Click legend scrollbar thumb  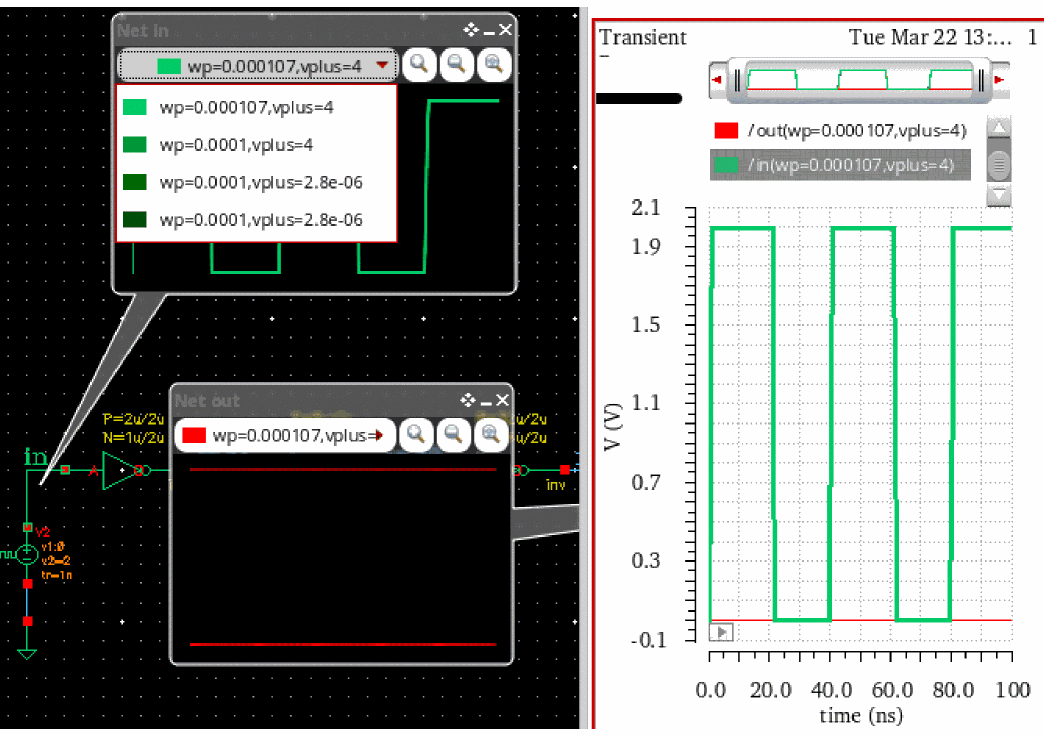coord(998,165)
